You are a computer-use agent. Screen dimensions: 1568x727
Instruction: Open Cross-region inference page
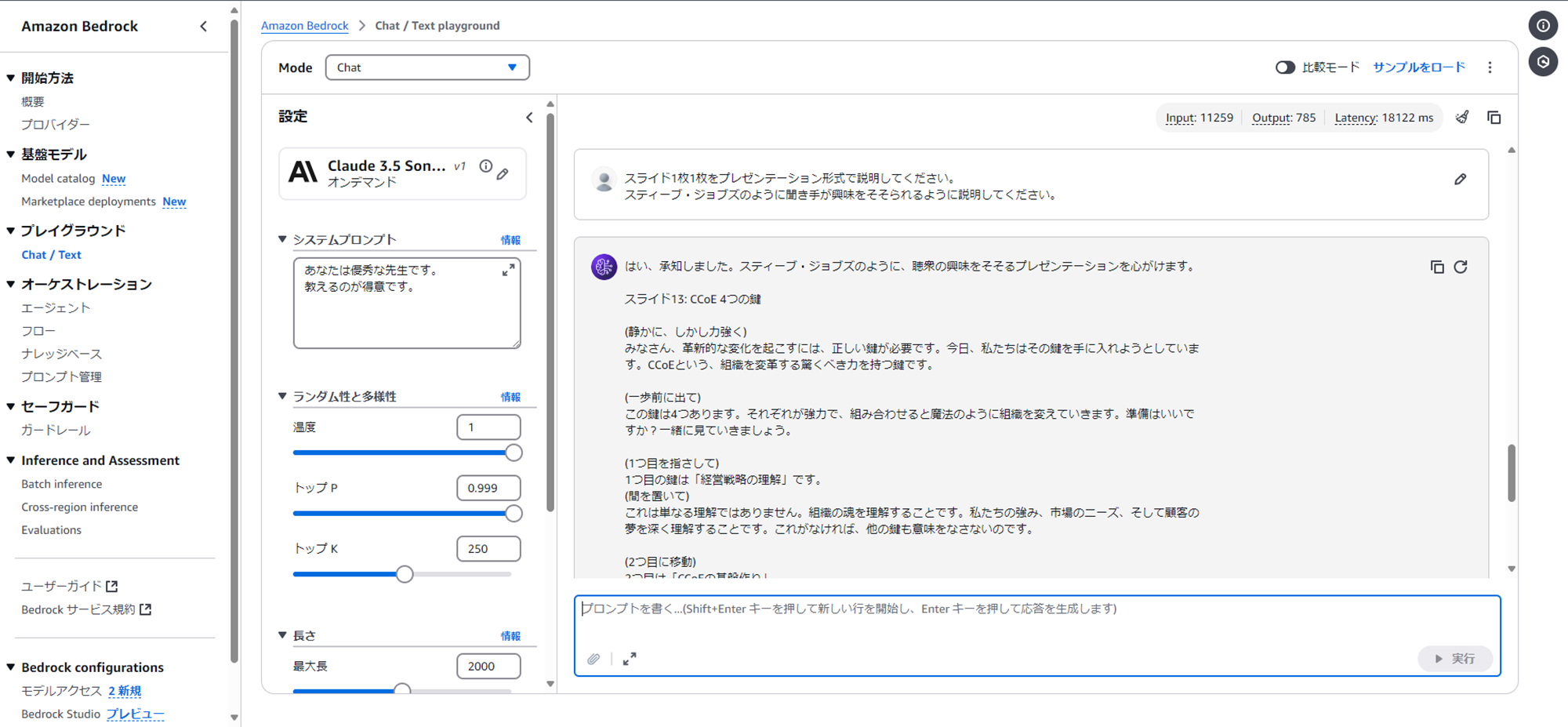pos(80,507)
